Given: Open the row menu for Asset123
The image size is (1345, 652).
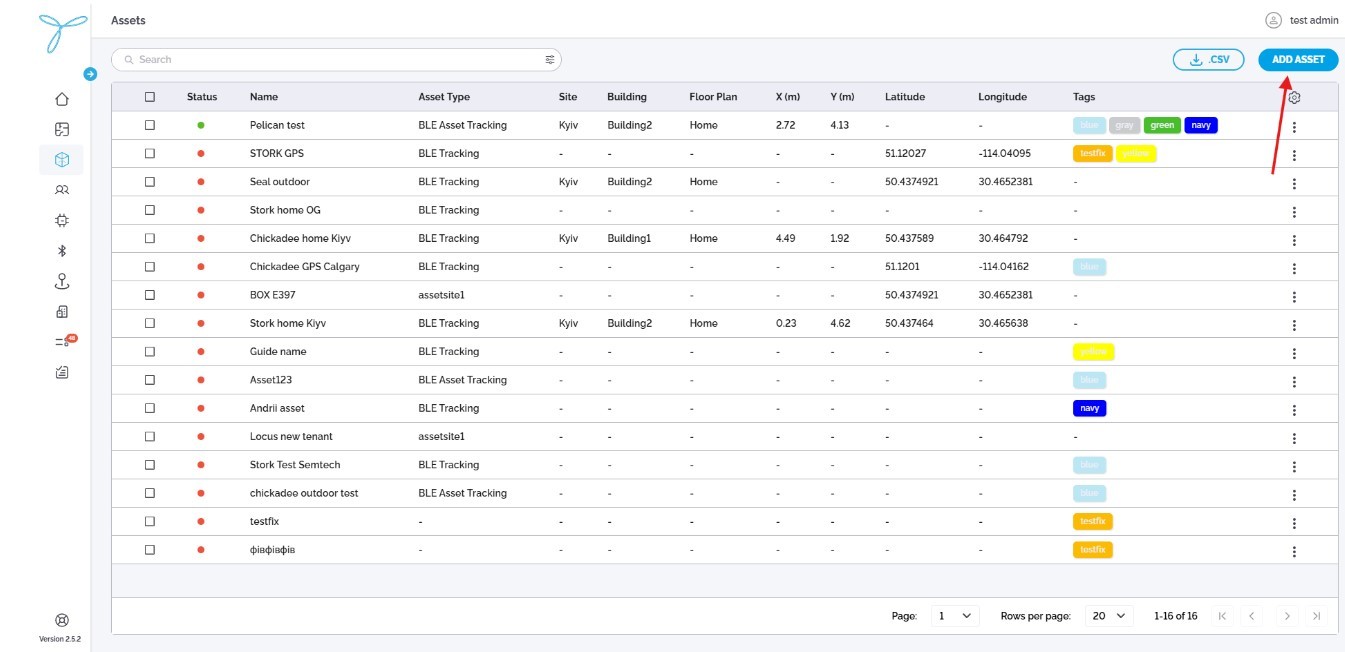Looking at the screenshot, I should click(1294, 382).
